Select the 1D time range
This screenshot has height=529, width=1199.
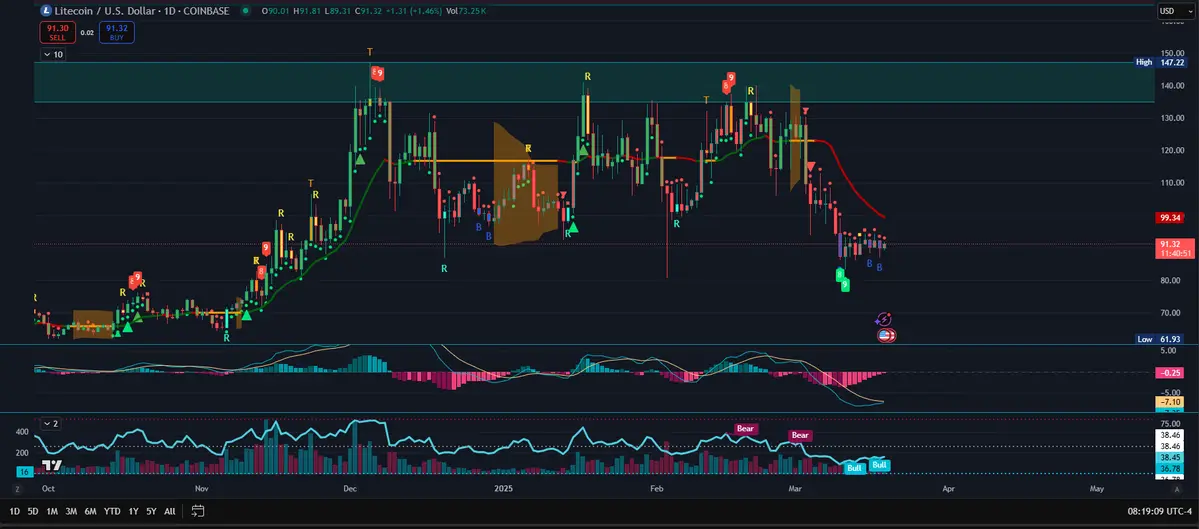[x=15, y=511]
